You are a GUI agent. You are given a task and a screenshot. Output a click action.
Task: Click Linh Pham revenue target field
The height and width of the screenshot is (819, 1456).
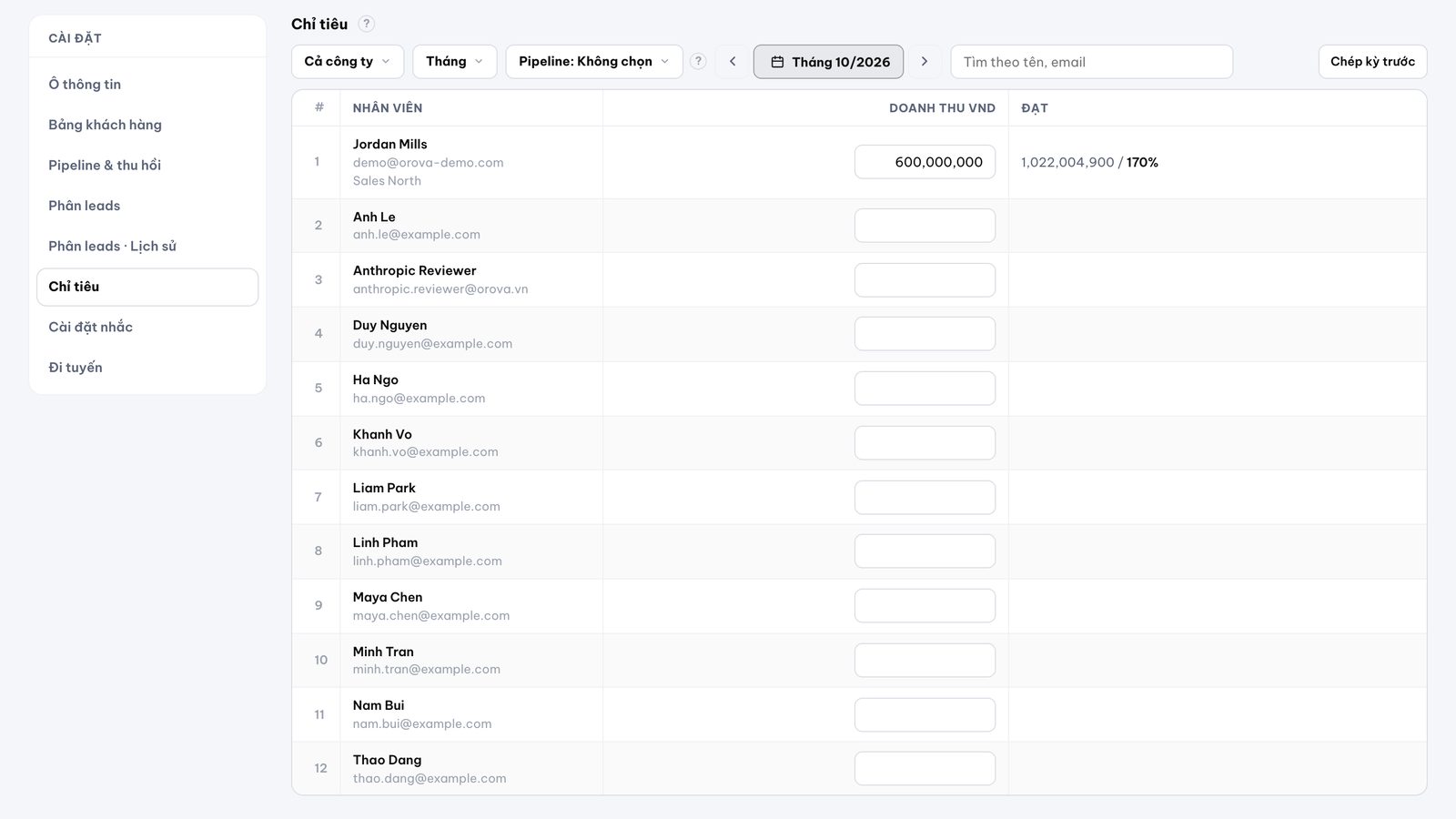pos(925,551)
